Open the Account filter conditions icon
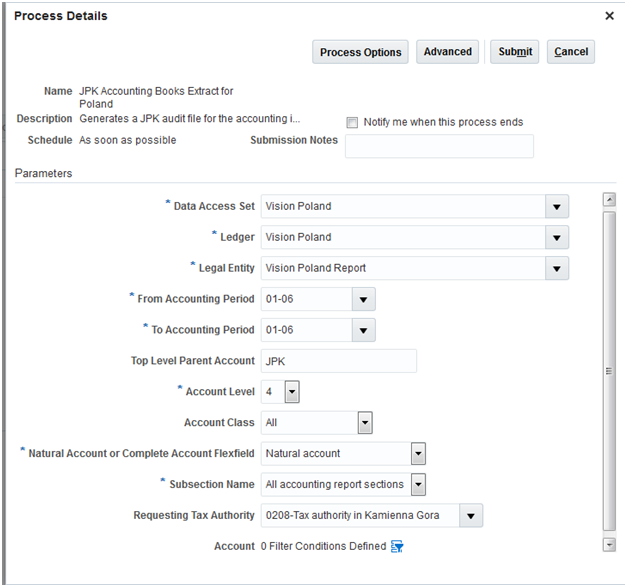Viewport: 625px width, 585px height. [397, 546]
